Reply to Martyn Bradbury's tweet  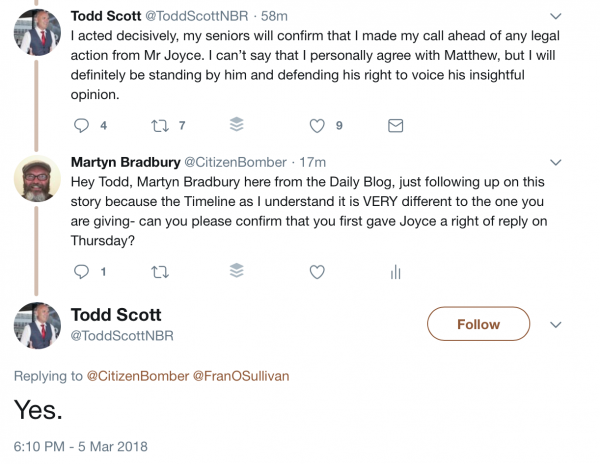click(x=83, y=271)
